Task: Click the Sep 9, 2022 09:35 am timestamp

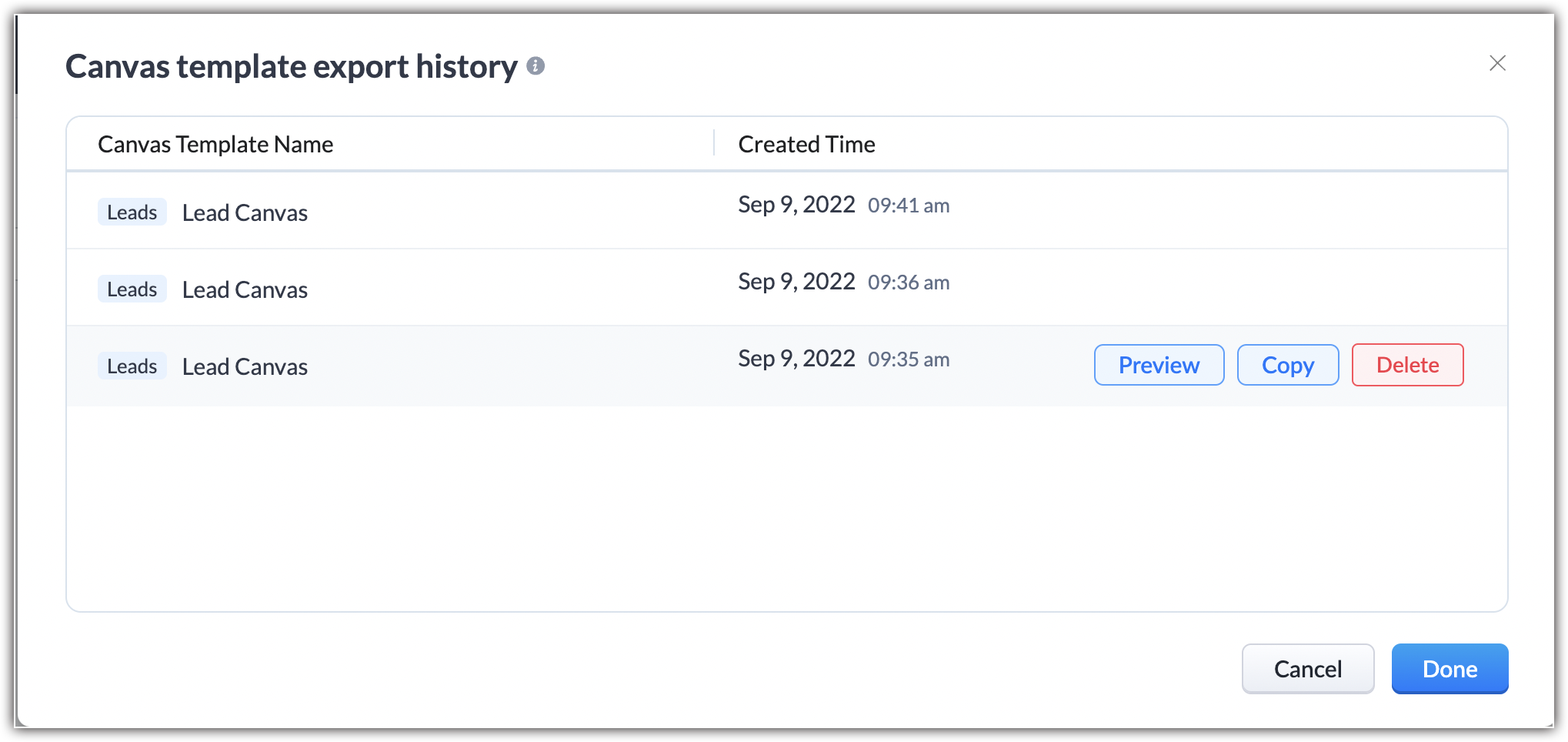Action: click(843, 359)
